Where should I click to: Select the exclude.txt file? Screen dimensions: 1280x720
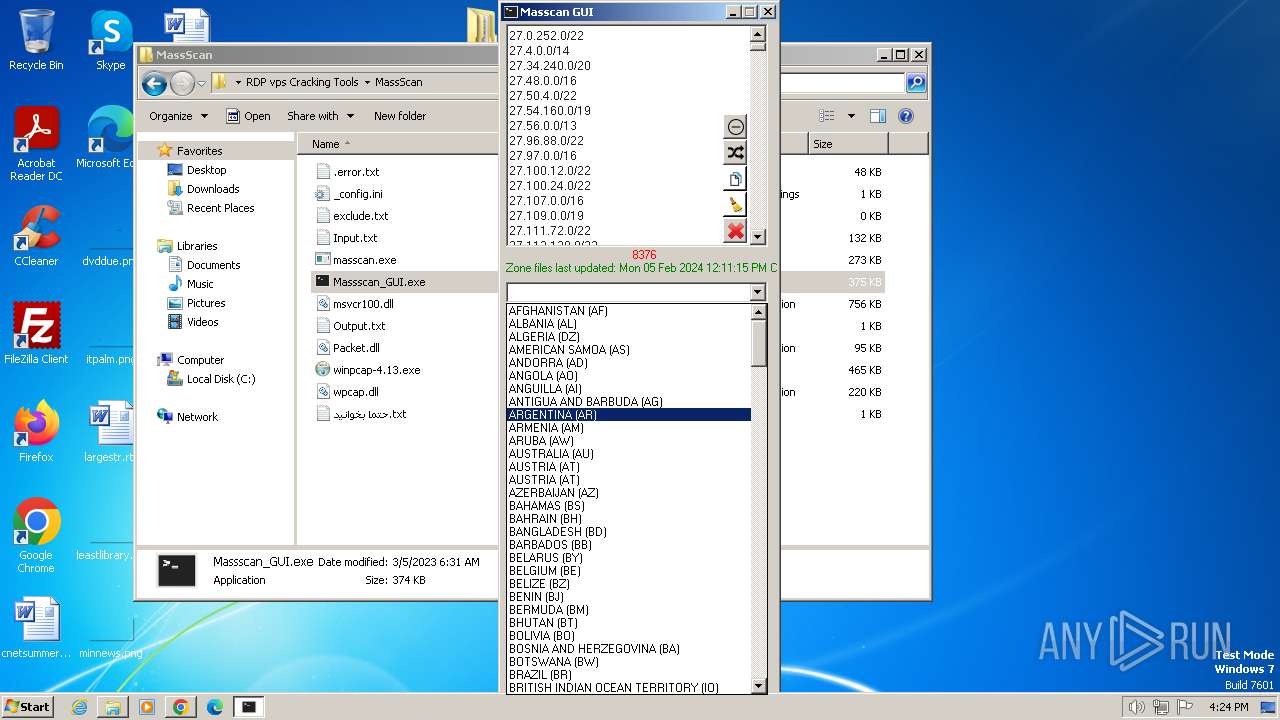tap(360, 216)
